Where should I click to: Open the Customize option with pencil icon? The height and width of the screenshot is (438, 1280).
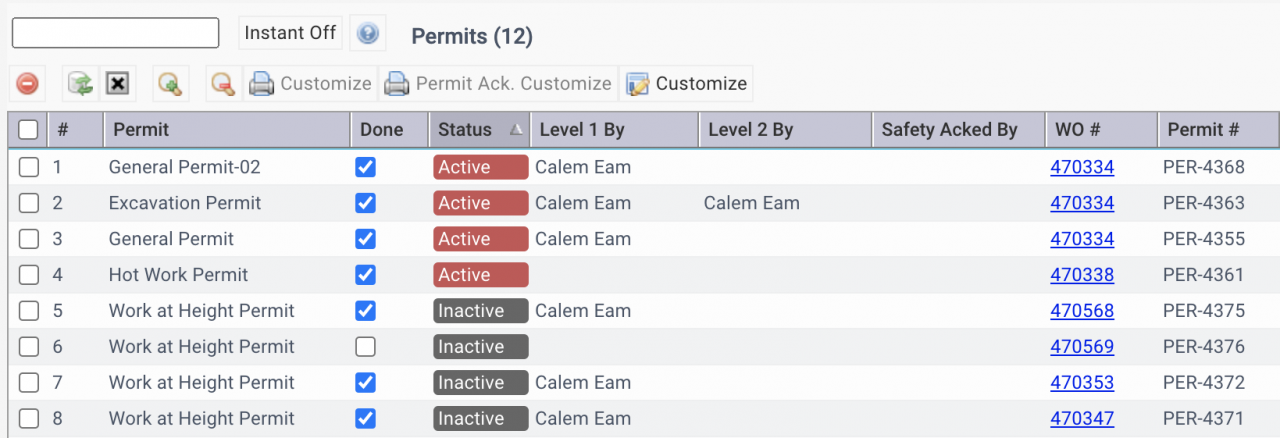tap(686, 84)
